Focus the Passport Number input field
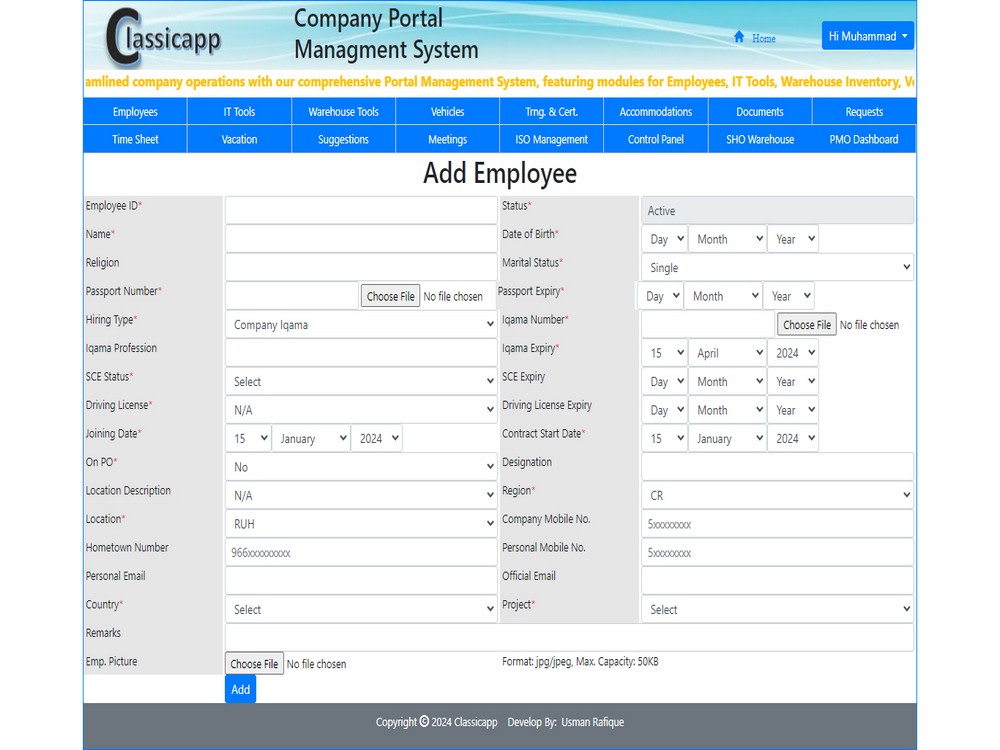 point(291,296)
